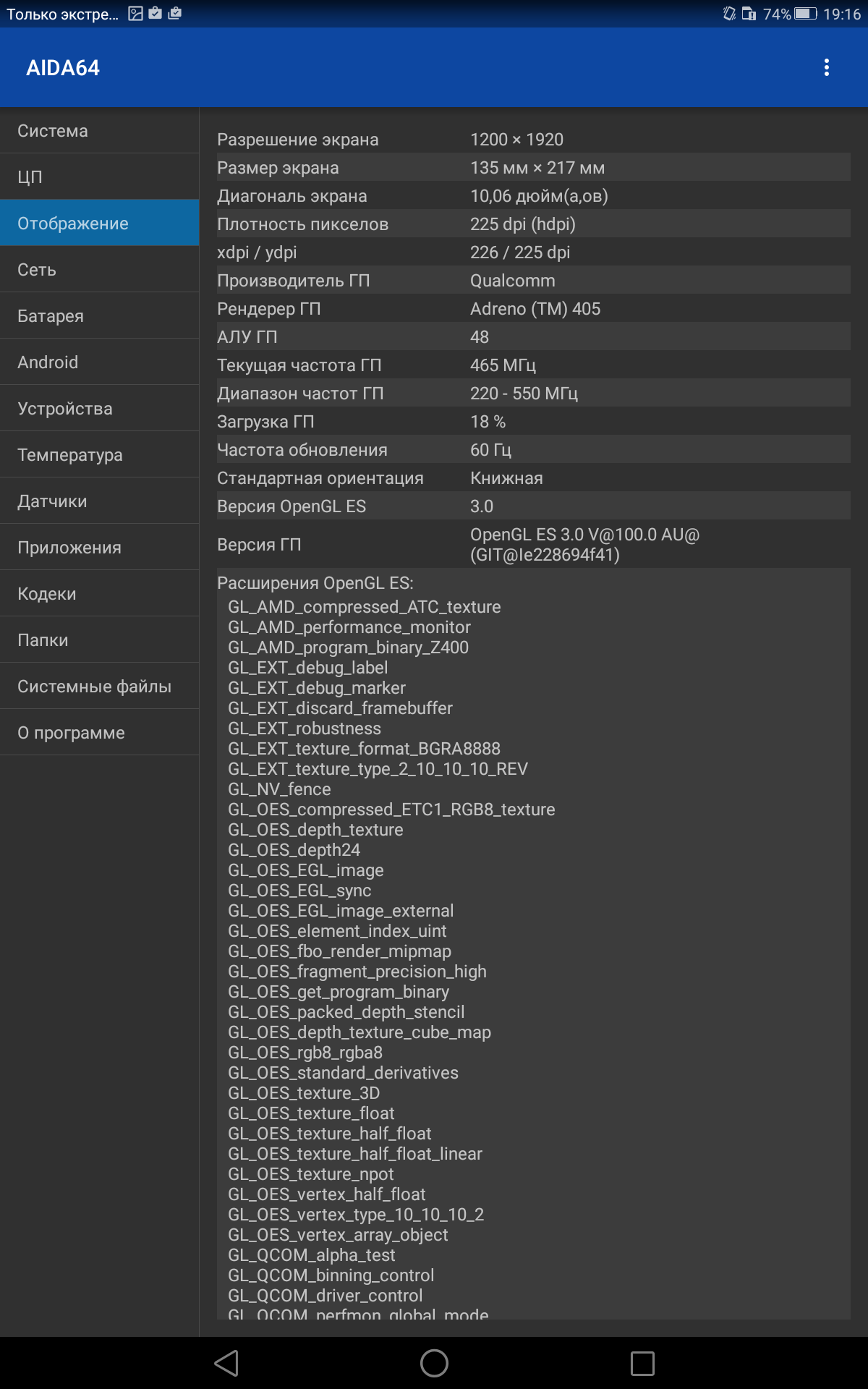Image resolution: width=868 pixels, height=1389 pixels.
Task: Open recent apps with square button
Action: [642, 1364]
